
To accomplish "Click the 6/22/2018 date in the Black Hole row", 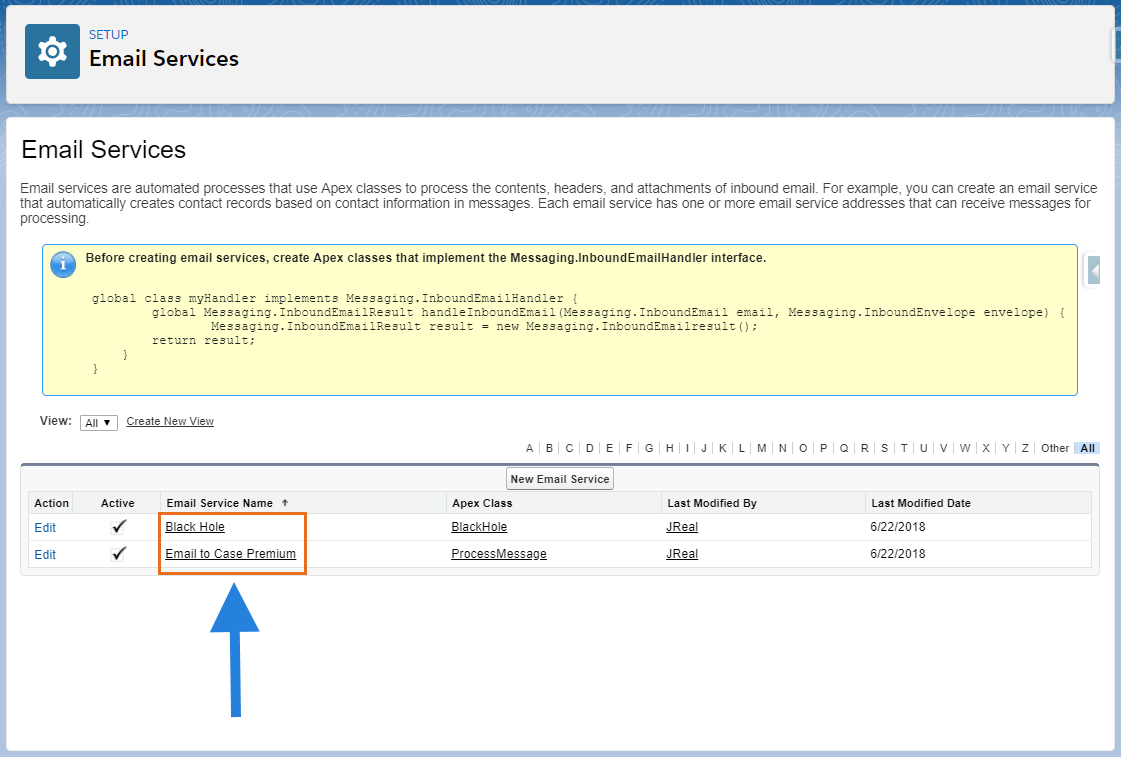I will (898, 527).
